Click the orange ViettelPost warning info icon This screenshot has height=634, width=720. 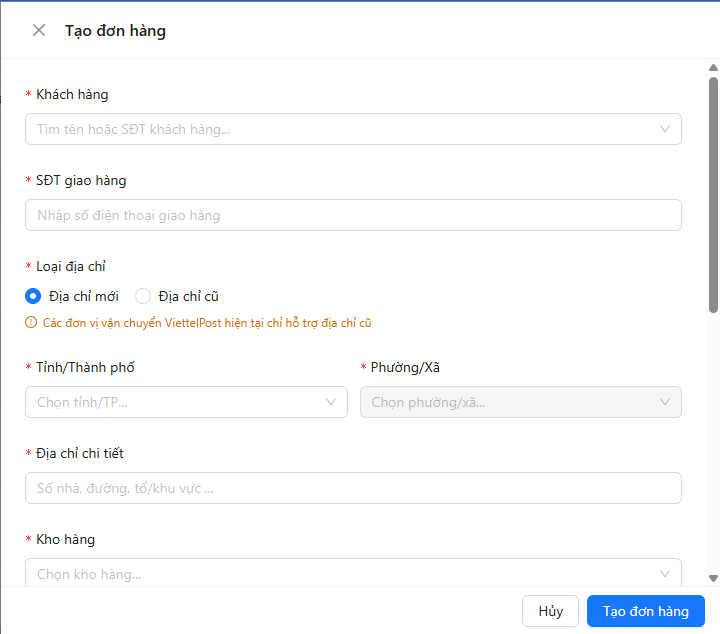tap(31, 322)
